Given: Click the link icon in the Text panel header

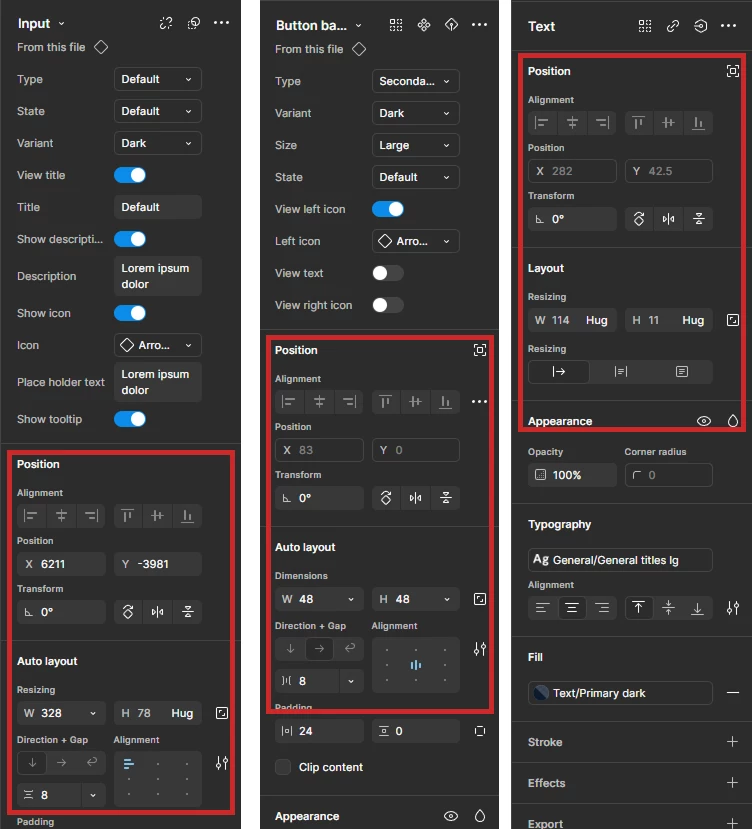Looking at the screenshot, I should click(x=673, y=26).
